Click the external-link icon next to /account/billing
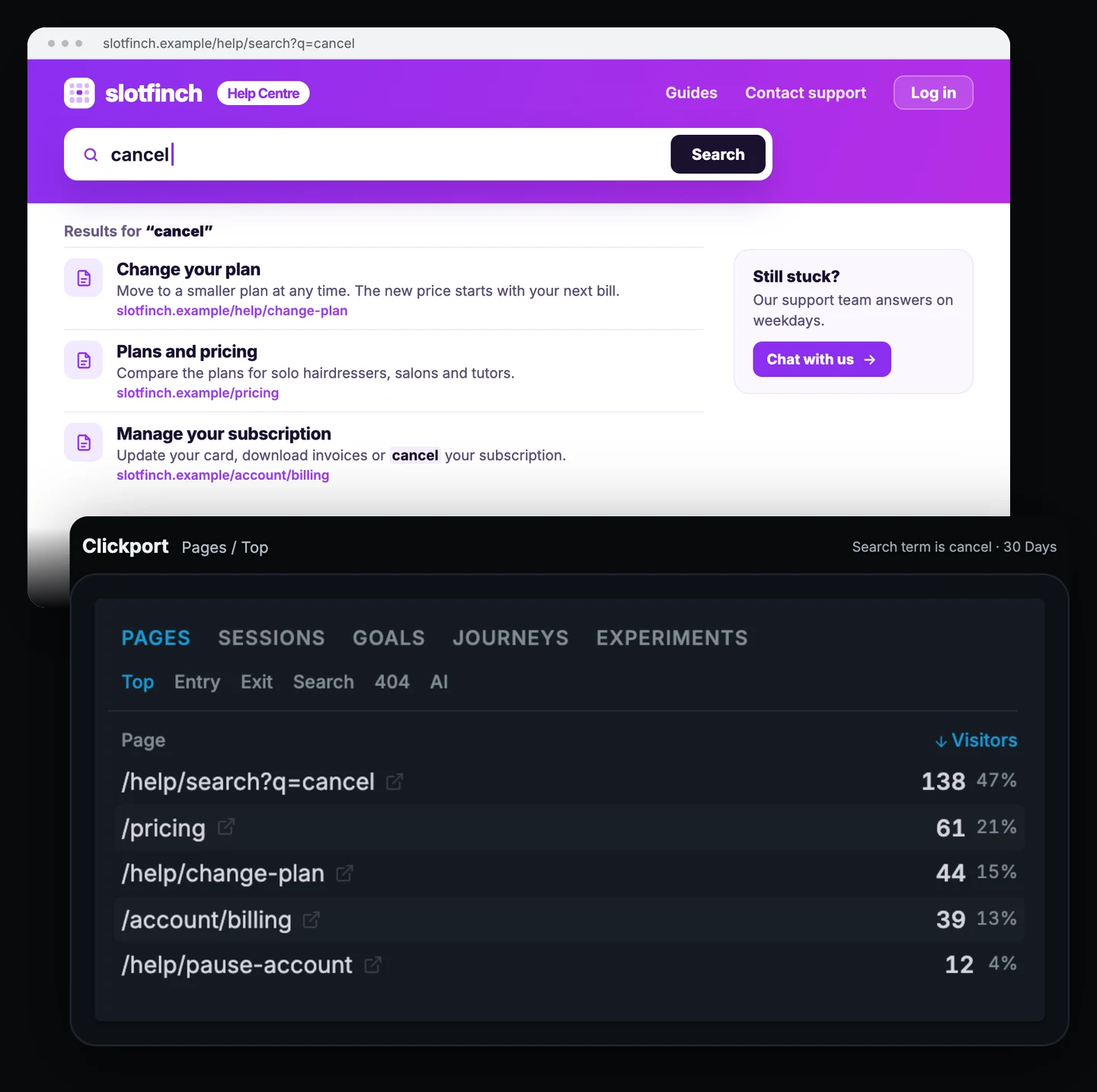This screenshot has width=1097, height=1092. click(311, 920)
